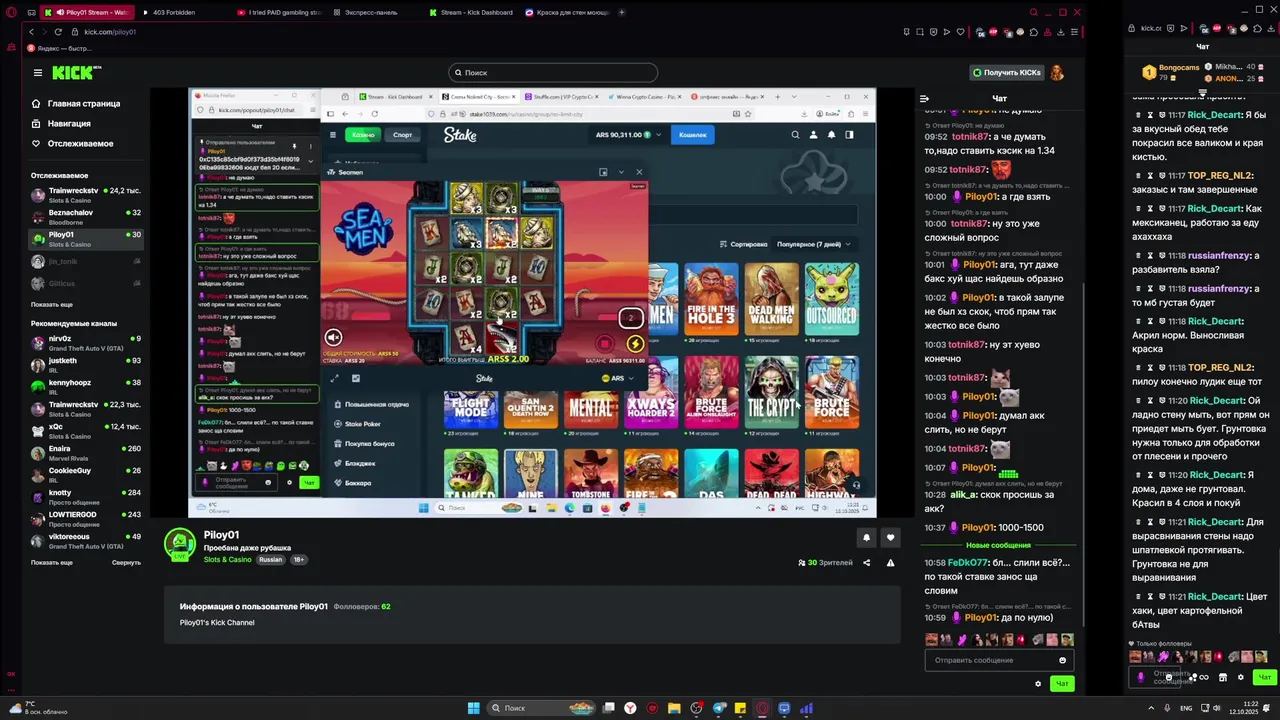The image size is (1280, 720).
Task: Open Telegram from the taskbar
Action: point(718,708)
